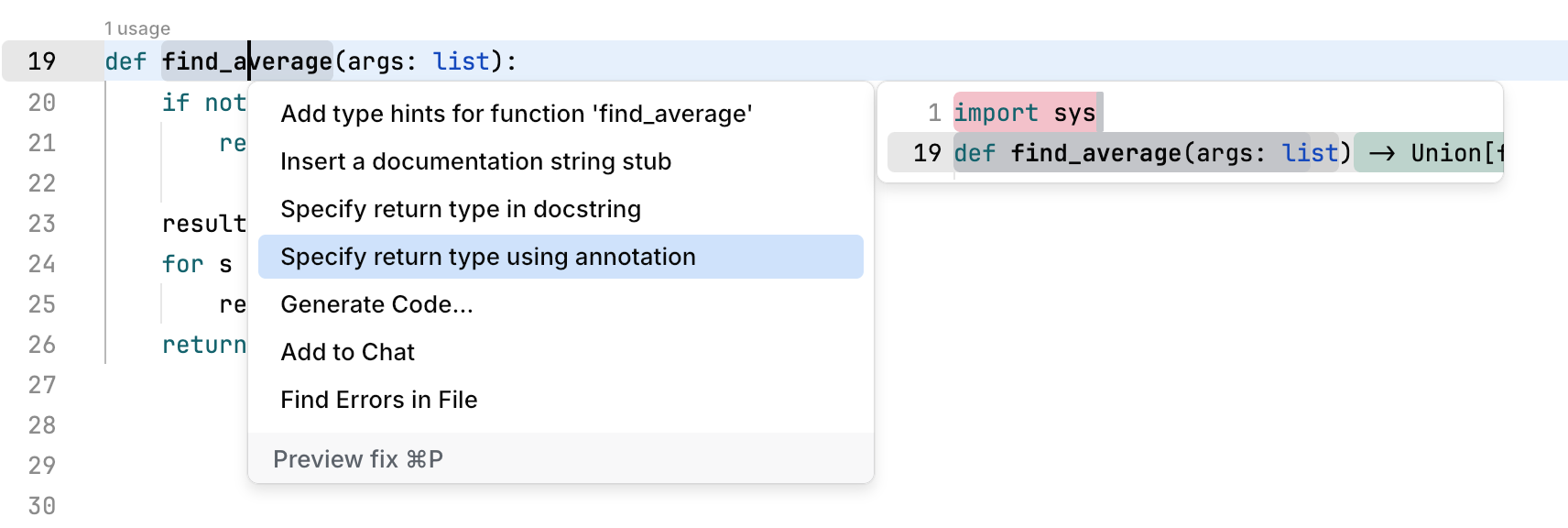Click the 'if not' condition on line 20
The width and height of the screenshot is (1568, 528).
coord(203,103)
